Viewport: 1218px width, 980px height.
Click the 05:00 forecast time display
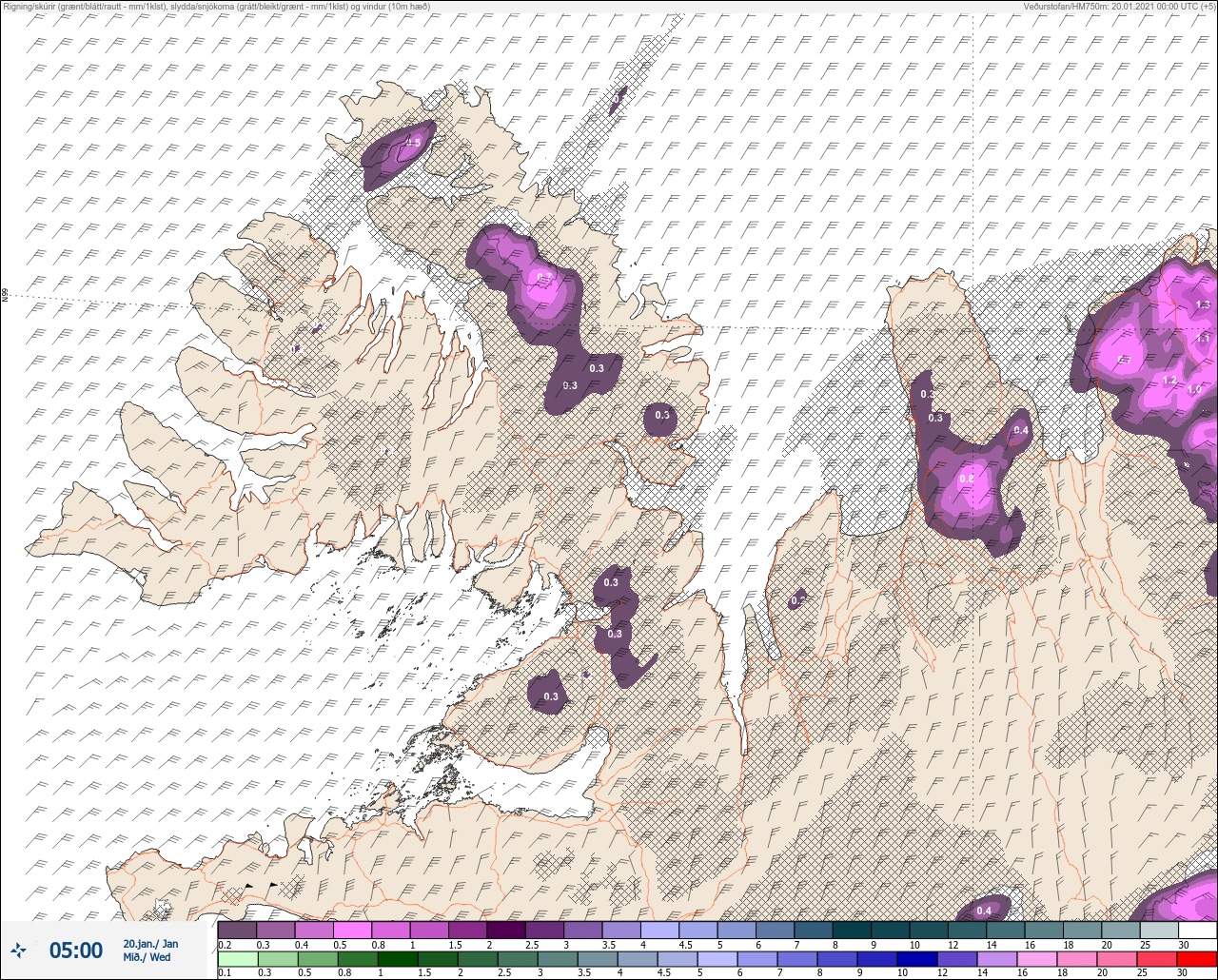[76, 950]
